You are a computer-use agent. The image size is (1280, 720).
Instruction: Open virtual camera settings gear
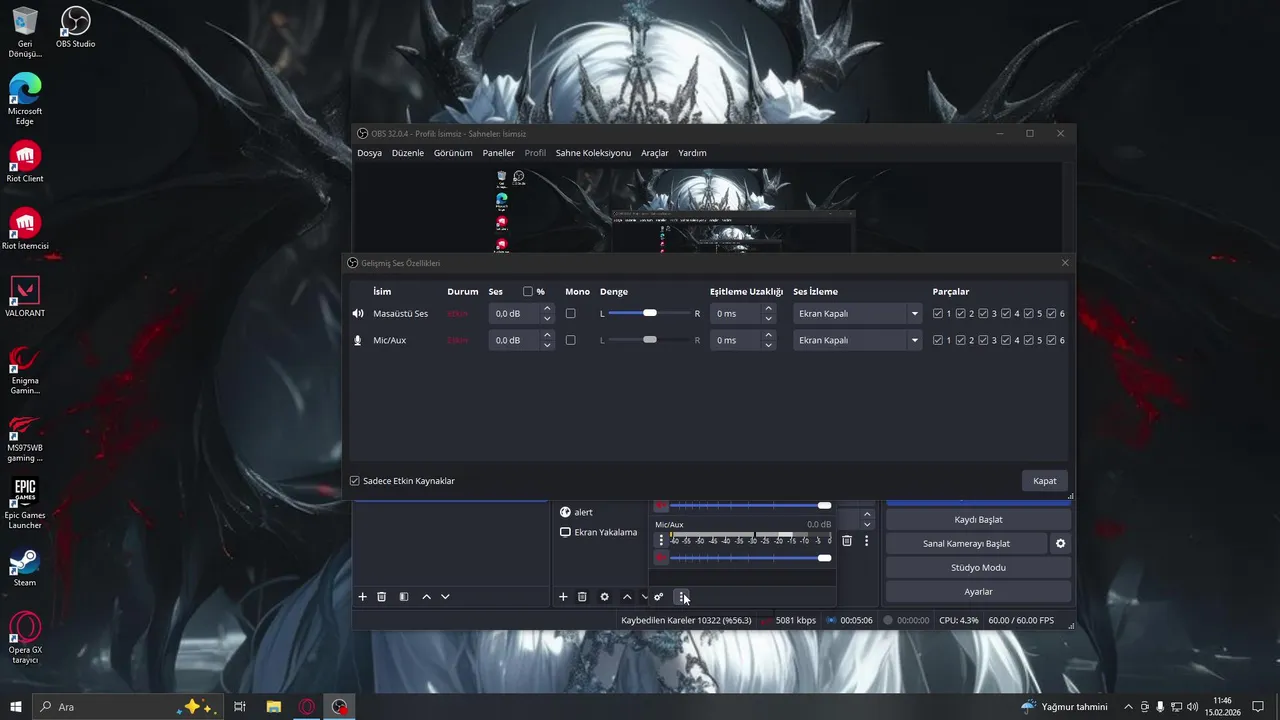[1061, 544]
